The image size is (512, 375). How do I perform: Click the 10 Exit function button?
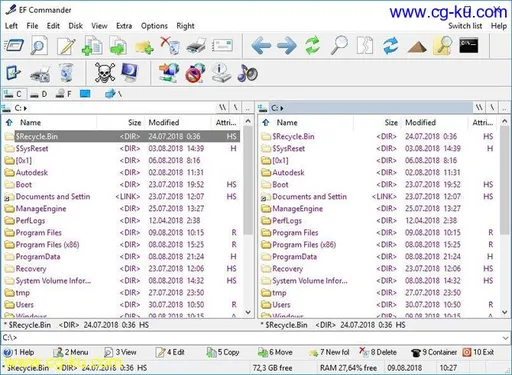(478, 352)
